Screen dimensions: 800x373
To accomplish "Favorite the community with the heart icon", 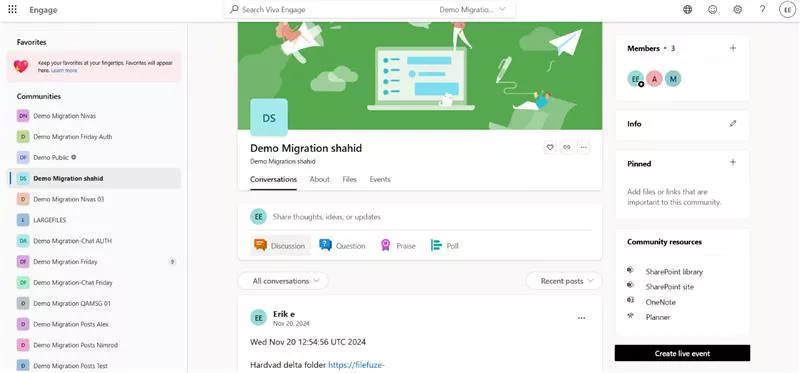I will point(550,147).
